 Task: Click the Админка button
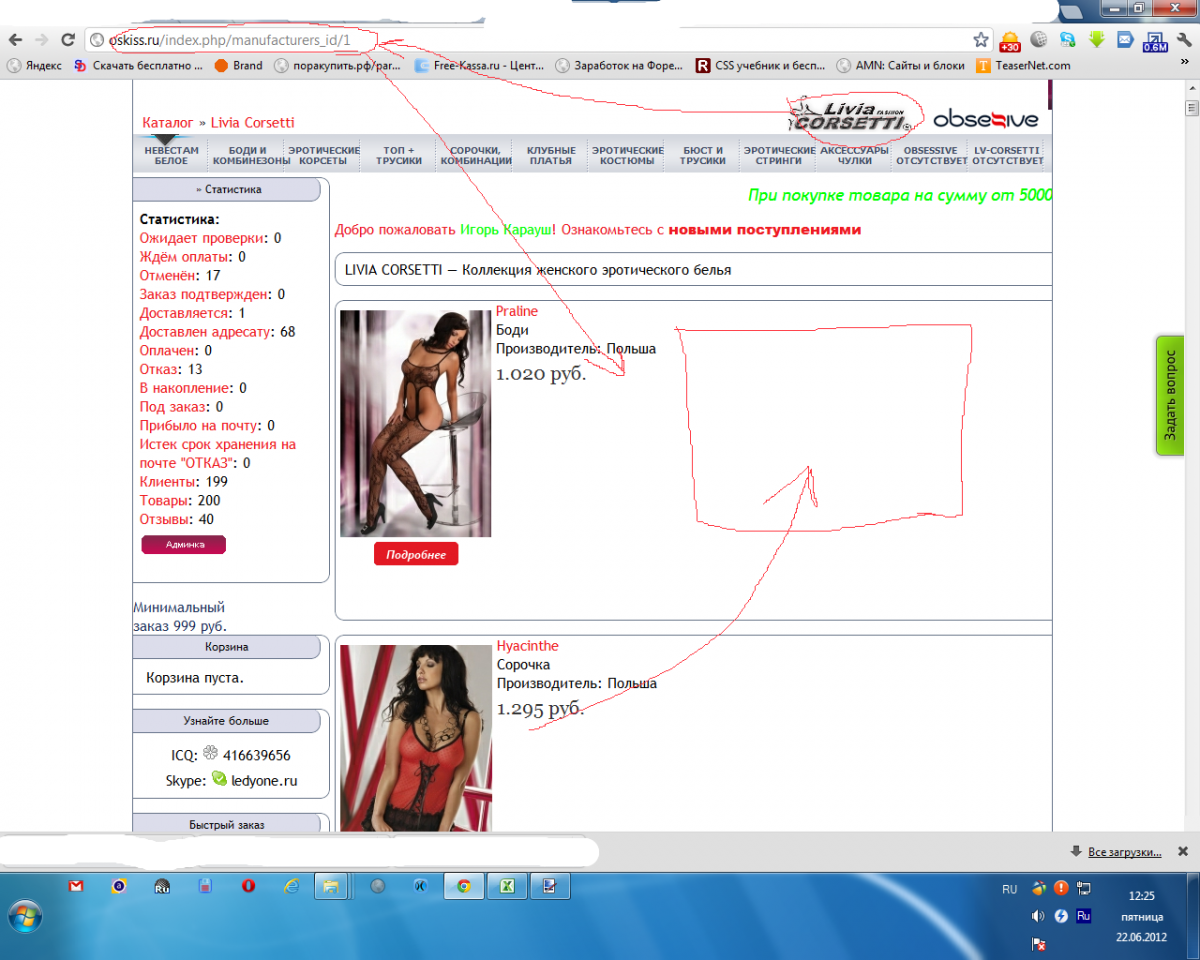184,544
